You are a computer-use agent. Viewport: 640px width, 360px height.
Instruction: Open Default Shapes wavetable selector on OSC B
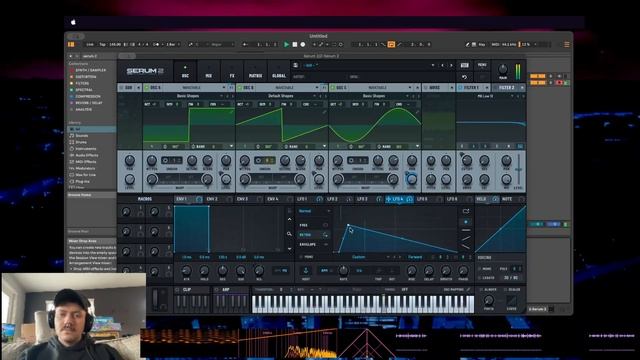(x=281, y=96)
